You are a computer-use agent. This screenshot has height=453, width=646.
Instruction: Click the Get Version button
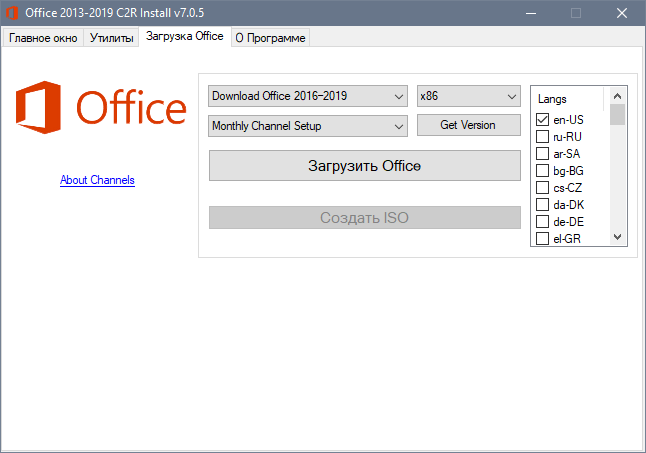pos(469,125)
